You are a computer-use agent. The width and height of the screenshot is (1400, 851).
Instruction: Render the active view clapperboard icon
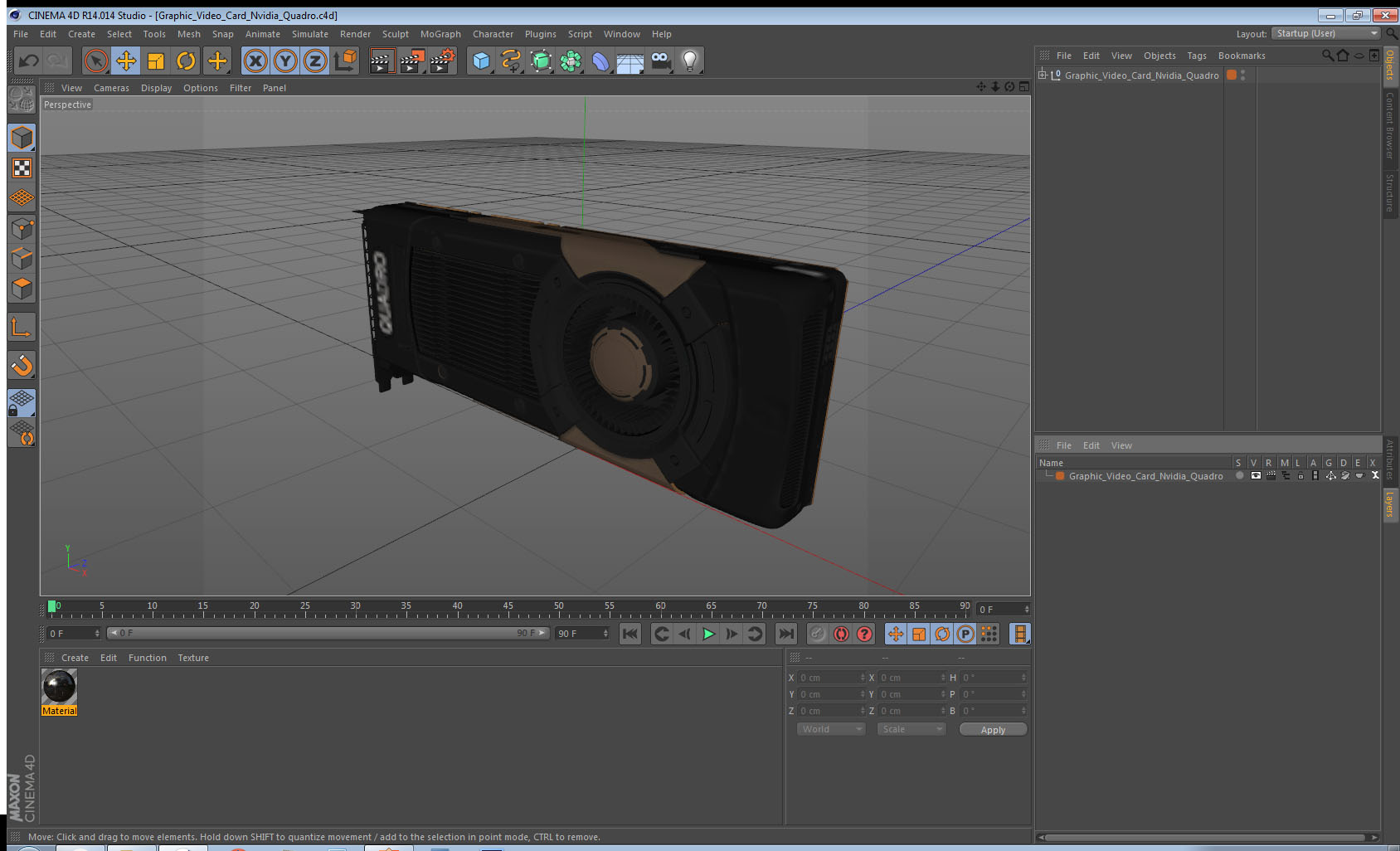coord(381,61)
